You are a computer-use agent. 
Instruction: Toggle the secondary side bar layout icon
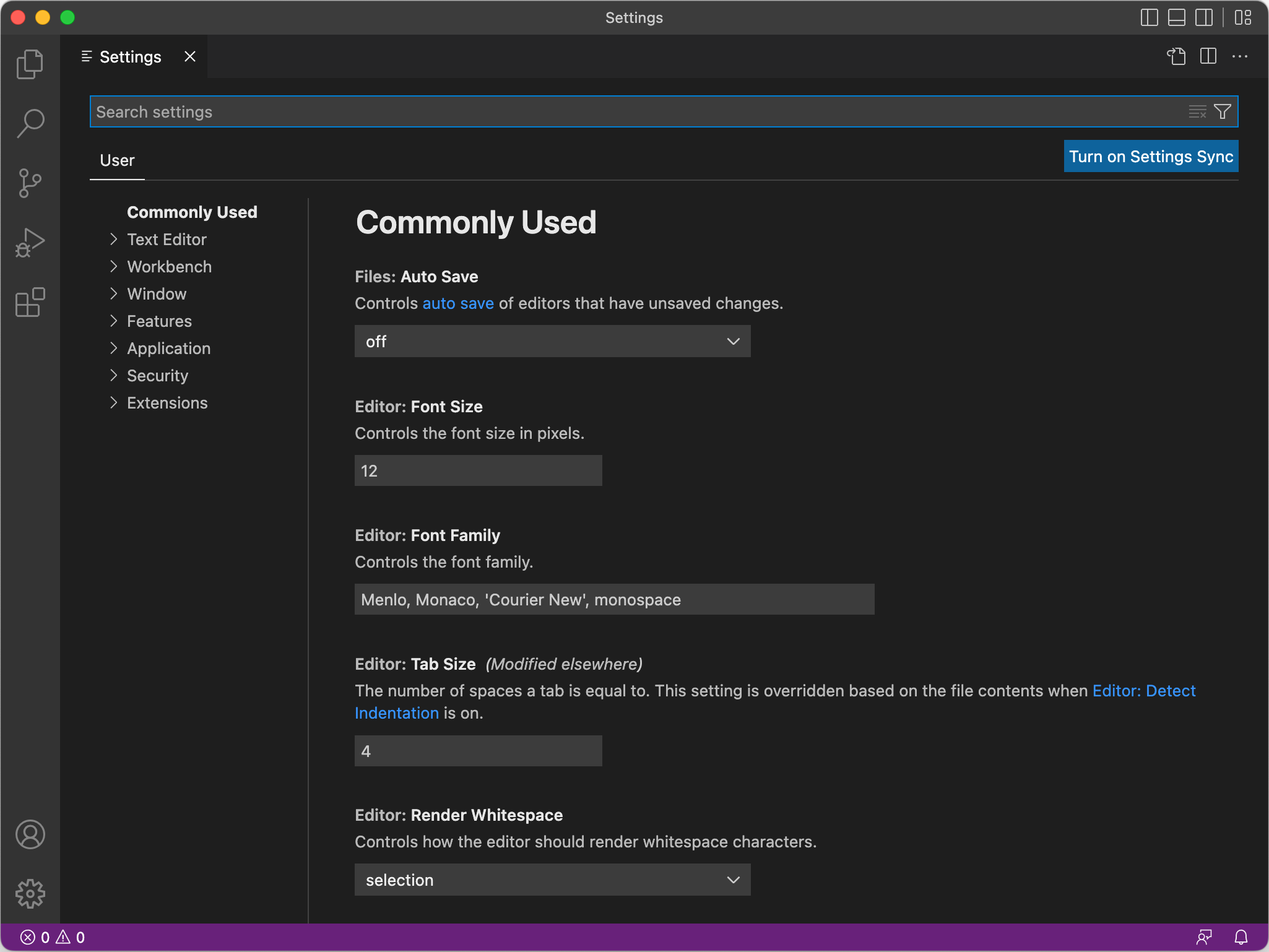[1204, 17]
